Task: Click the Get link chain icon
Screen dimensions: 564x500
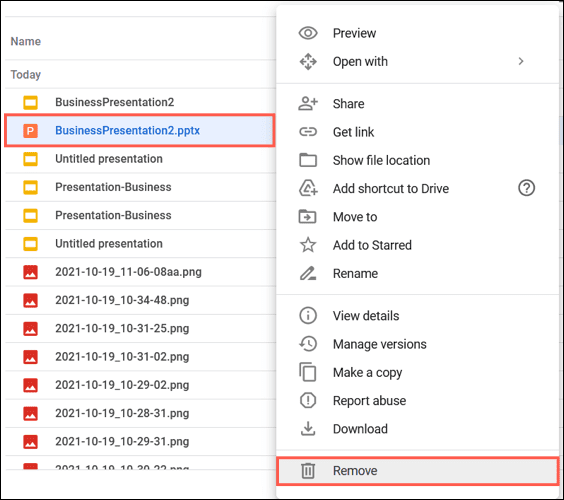Action: pyautogui.click(x=308, y=132)
